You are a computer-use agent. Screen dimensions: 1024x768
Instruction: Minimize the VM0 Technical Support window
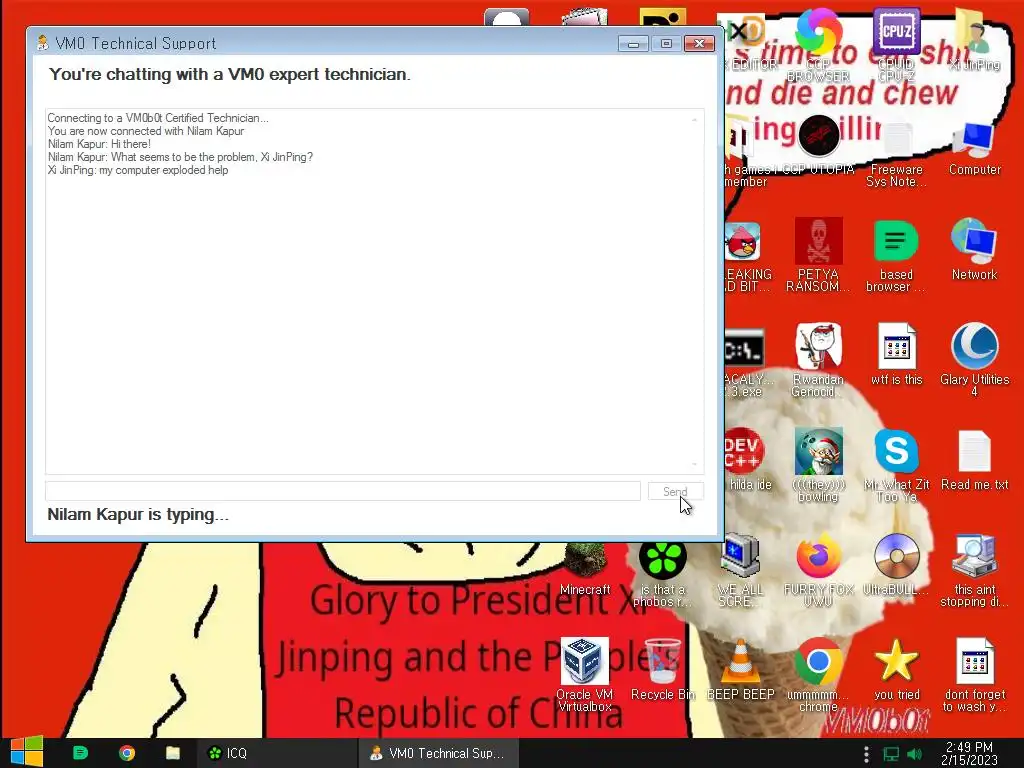[x=633, y=44]
